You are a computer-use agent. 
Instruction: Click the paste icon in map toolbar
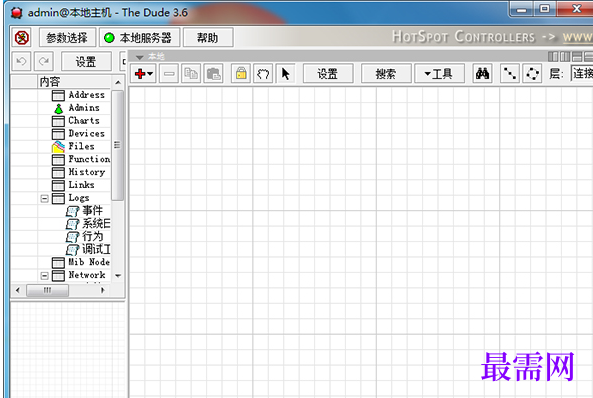tap(214, 73)
